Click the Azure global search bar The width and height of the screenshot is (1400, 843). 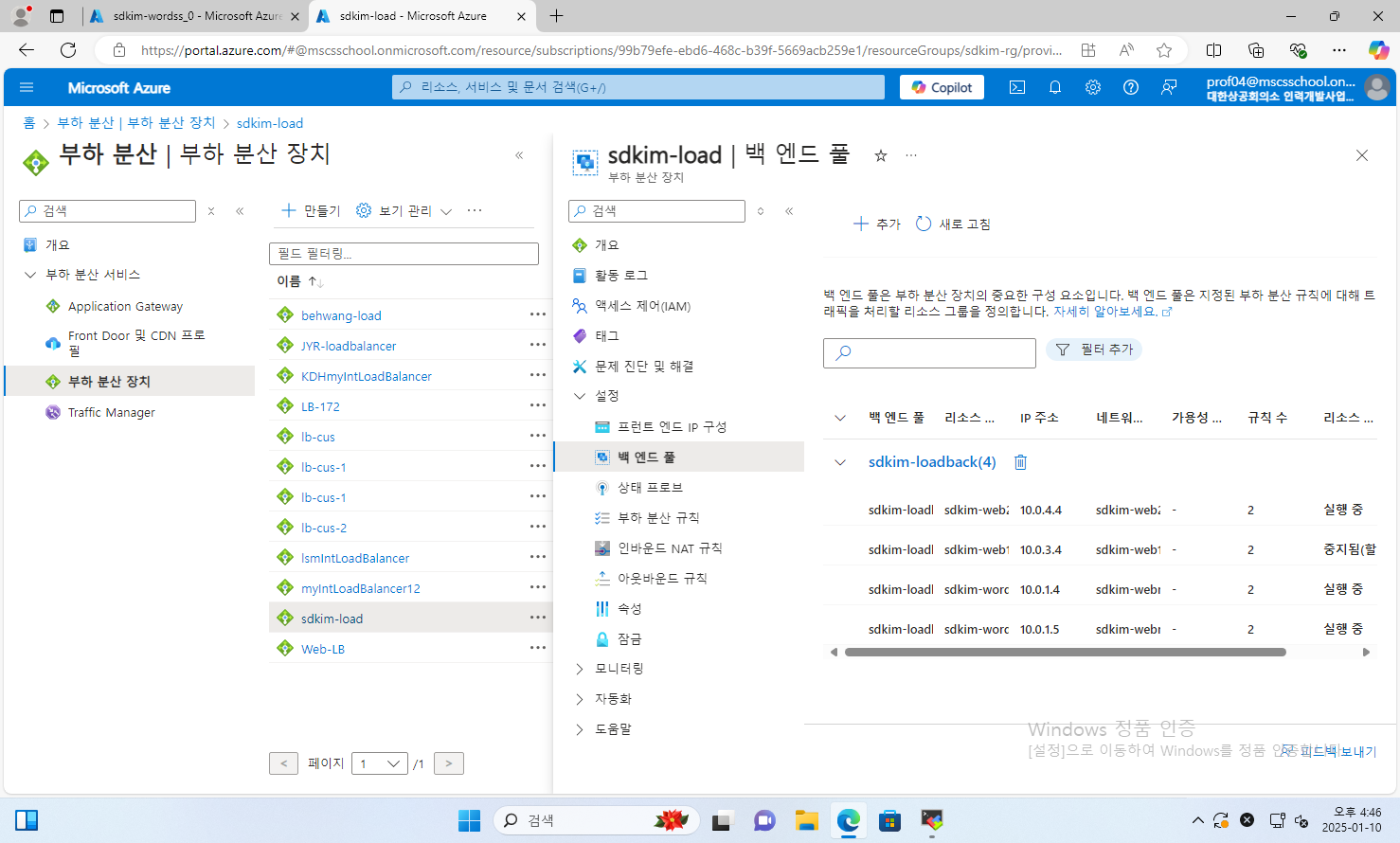point(638,87)
